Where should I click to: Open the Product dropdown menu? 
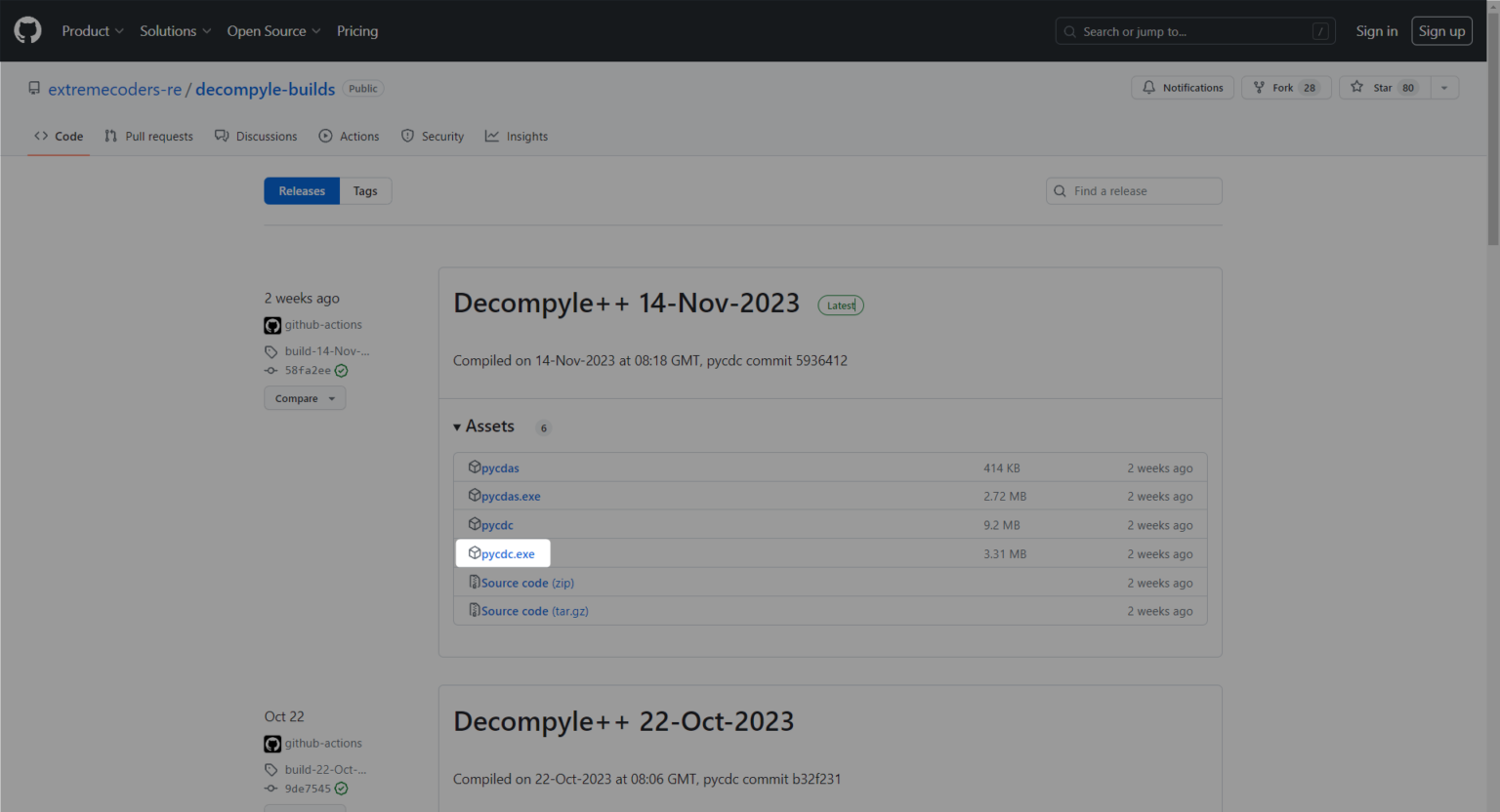click(x=93, y=31)
